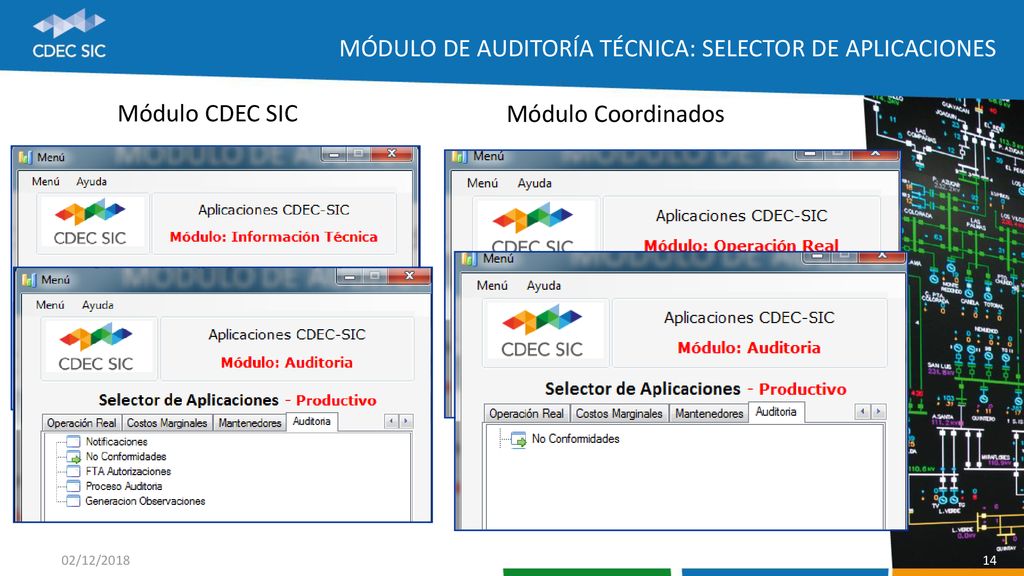1024x576 pixels.
Task: Select Mantenedores tab in Coordinados Auditoria window
Action: [709, 413]
